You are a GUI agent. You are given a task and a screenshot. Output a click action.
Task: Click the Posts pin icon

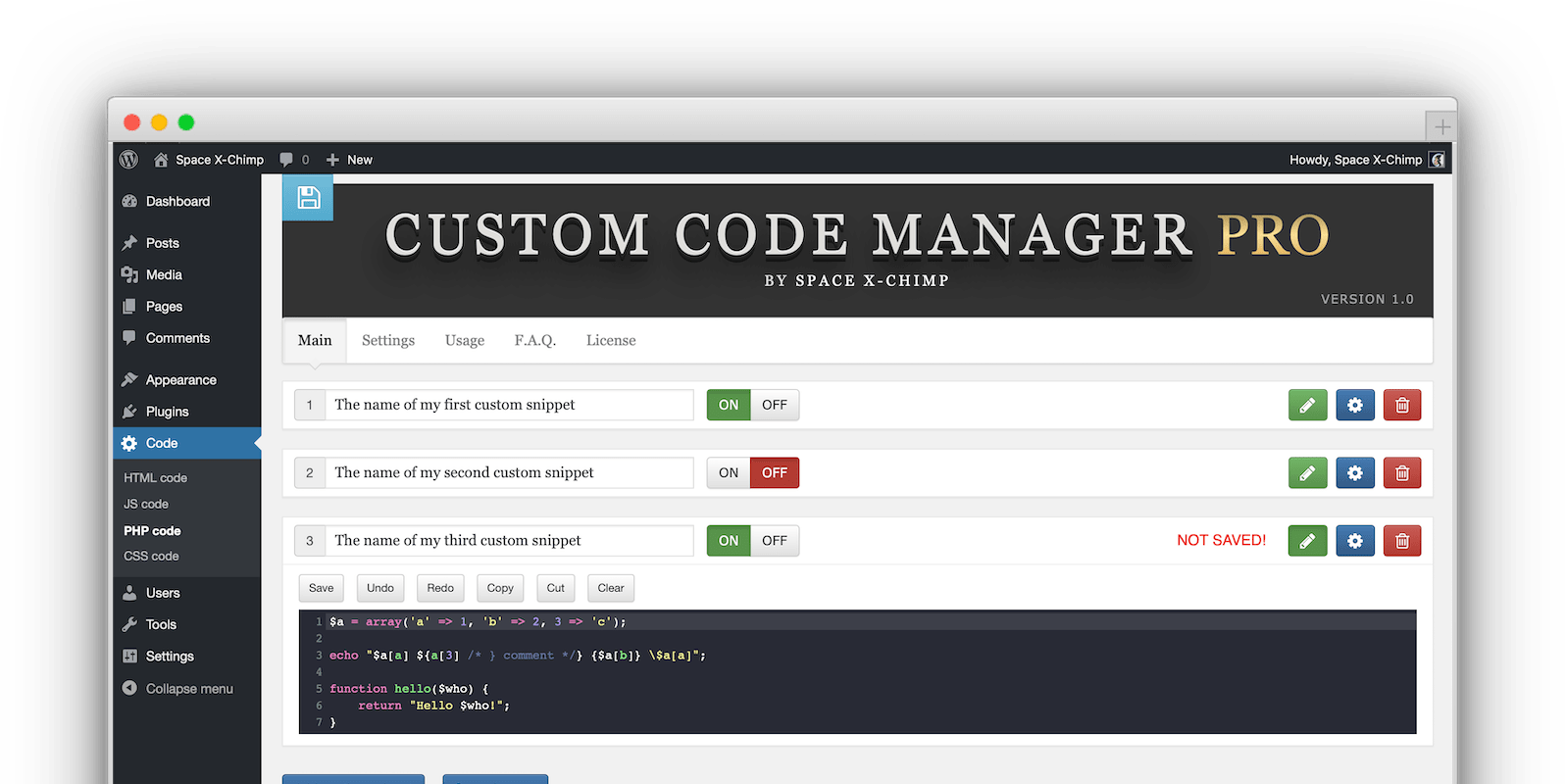[x=129, y=243]
